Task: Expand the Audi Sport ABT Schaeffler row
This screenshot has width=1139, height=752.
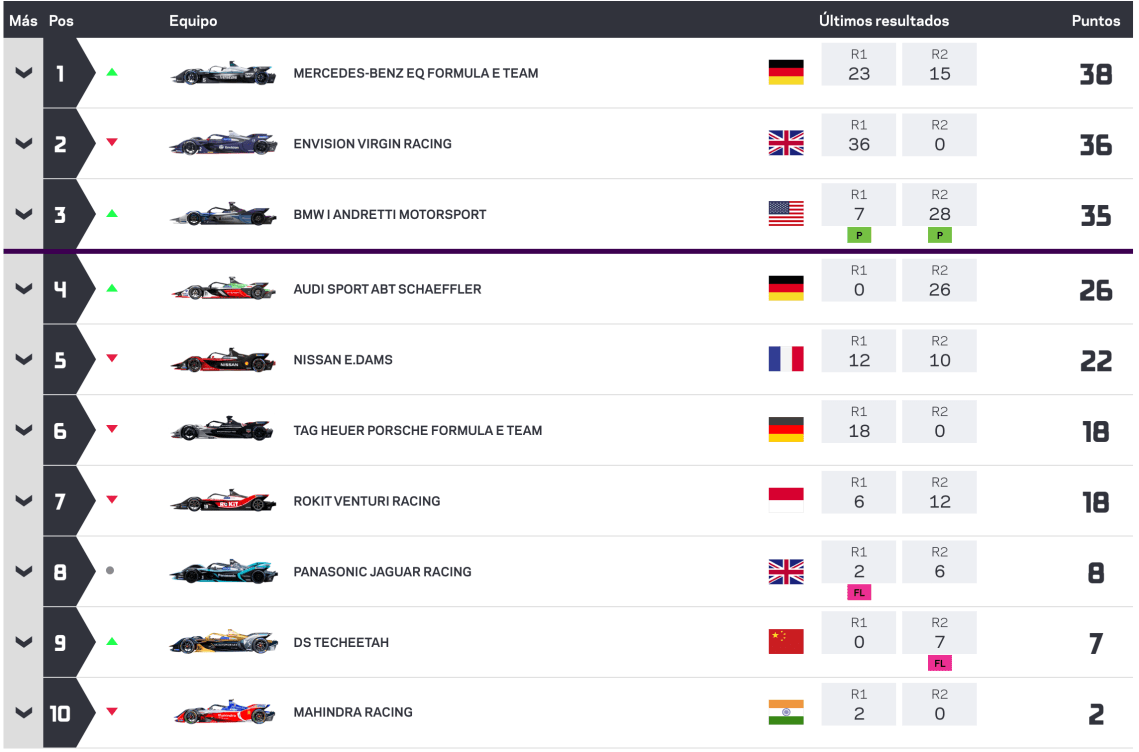Action: pos(23,289)
